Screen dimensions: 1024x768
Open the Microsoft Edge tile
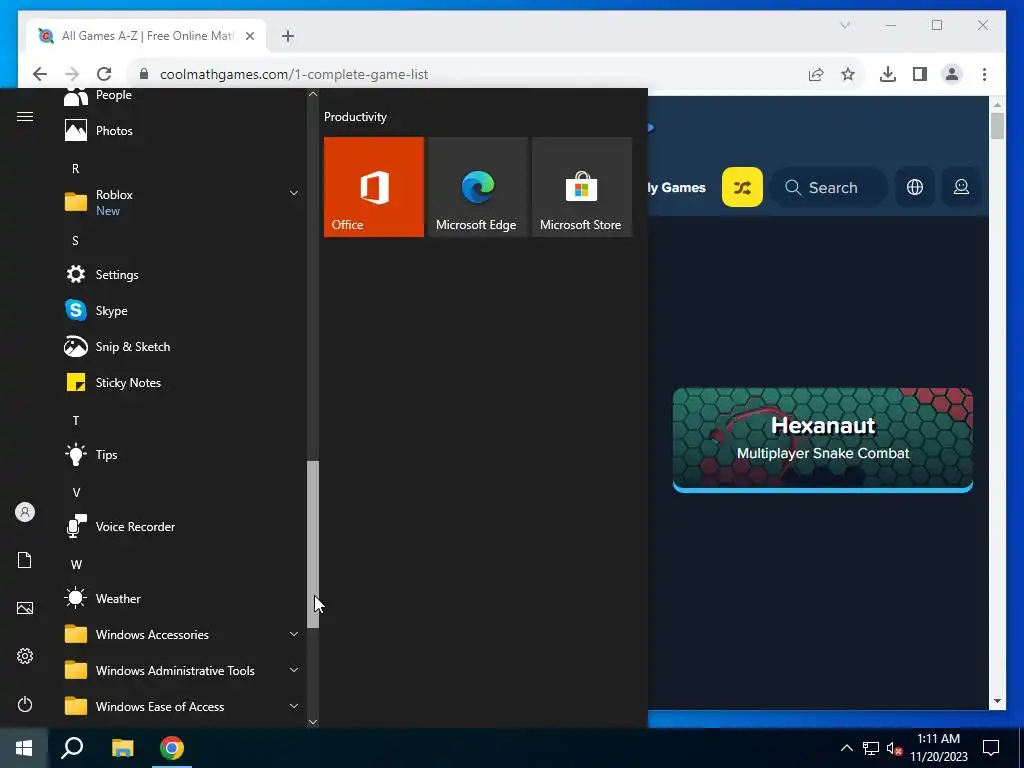pyautogui.click(x=477, y=187)
